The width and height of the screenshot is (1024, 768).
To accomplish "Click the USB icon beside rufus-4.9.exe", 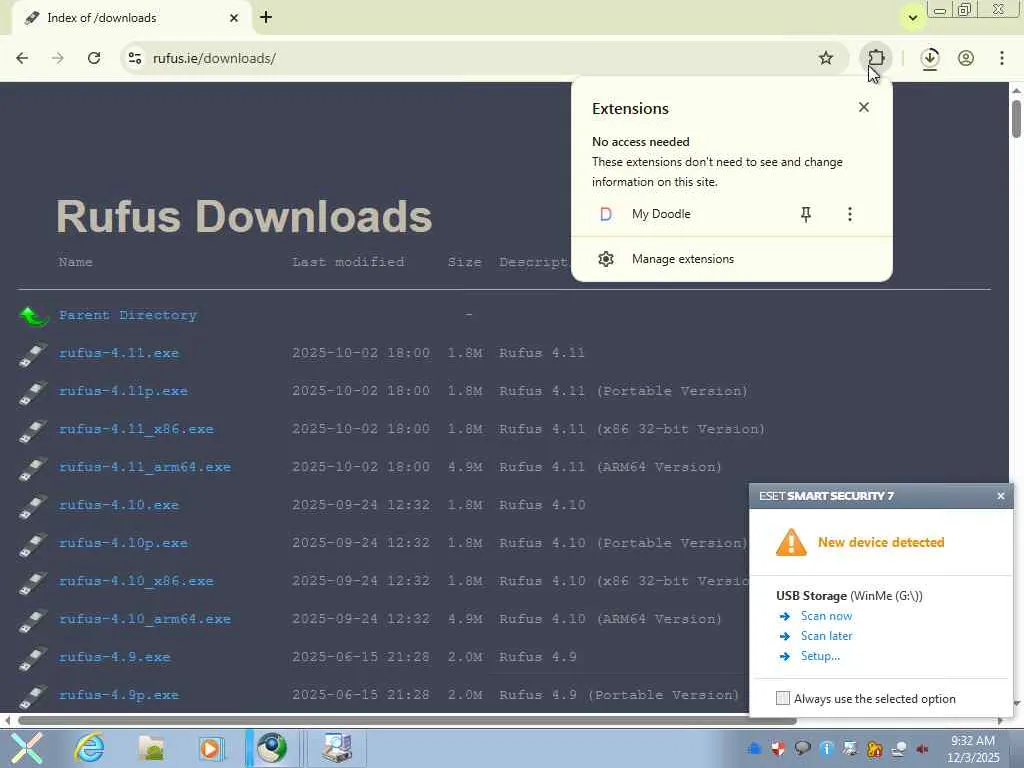I will (33, 658).
